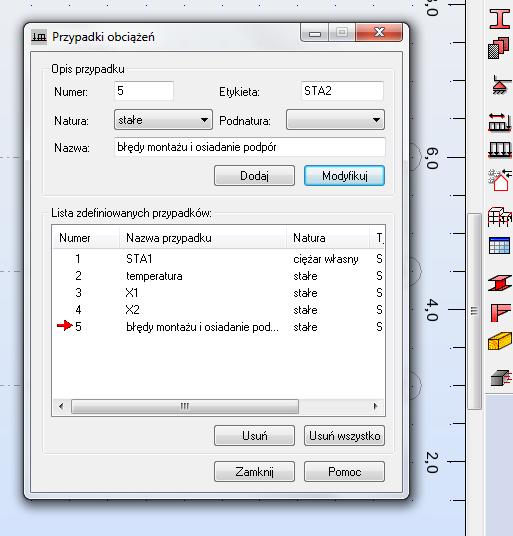The width and height of the screenshot is (513, 536).
Task: Select load case row X1
Action: [x=219, y=293]
